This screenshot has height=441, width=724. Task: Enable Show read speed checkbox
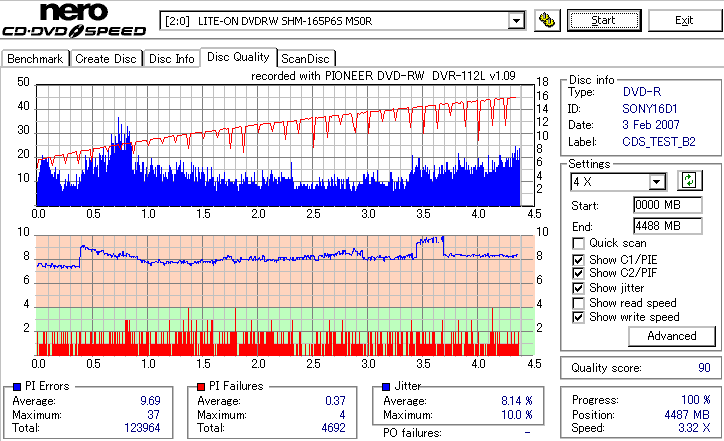[578, 303]
